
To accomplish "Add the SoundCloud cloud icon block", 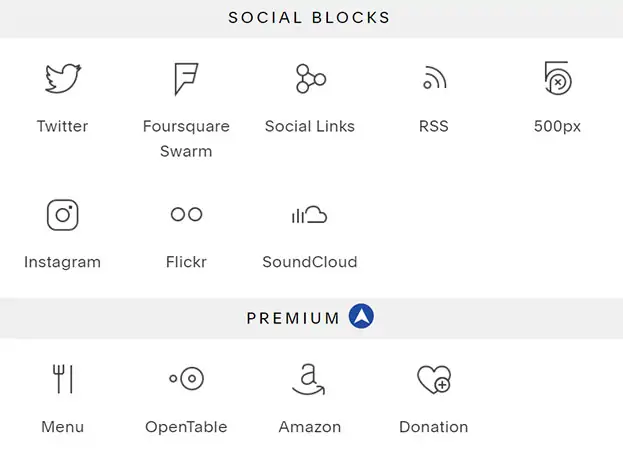I will pyautogui.click(x=309, y=215).
